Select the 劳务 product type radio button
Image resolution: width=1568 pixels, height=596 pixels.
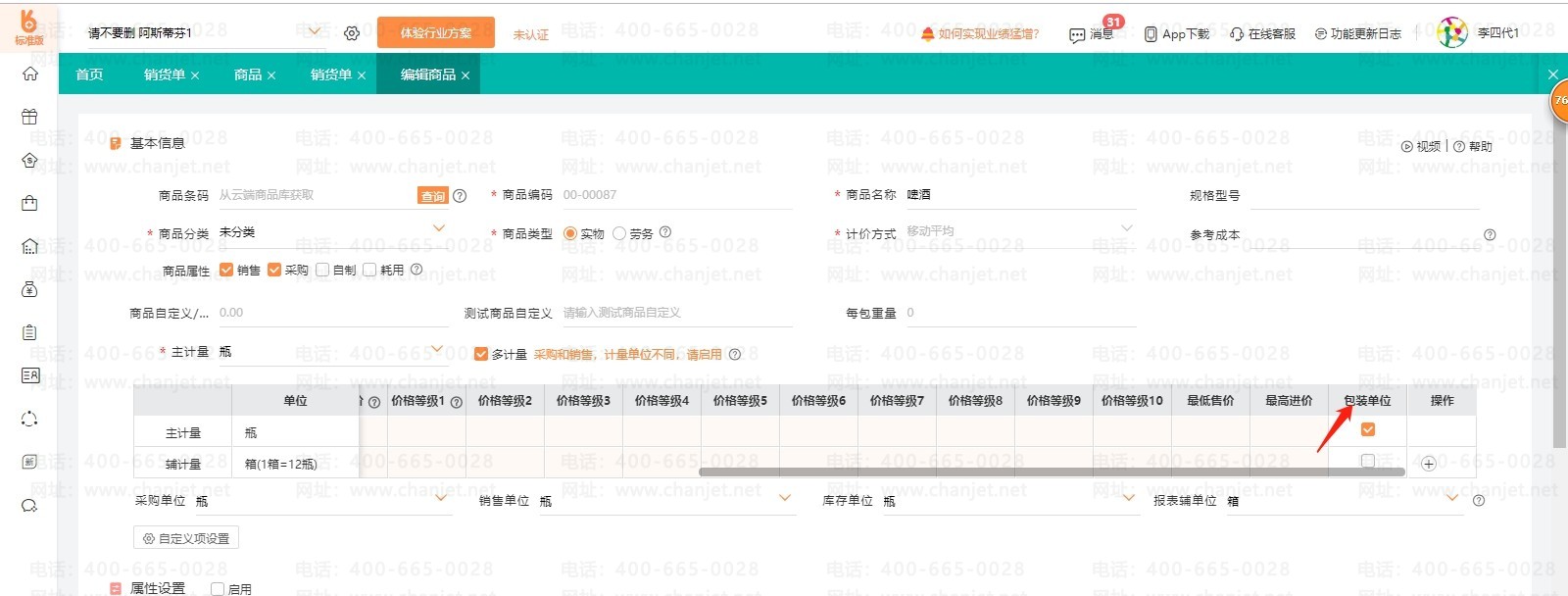click(619, 233)
